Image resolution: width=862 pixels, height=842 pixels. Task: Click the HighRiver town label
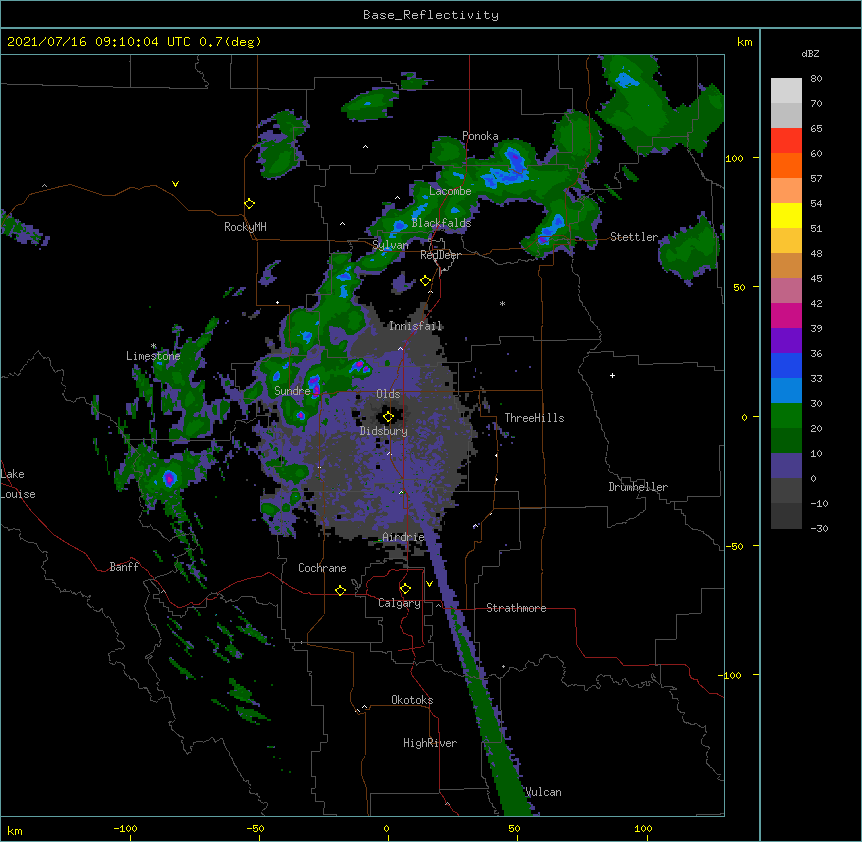point(430,743)
